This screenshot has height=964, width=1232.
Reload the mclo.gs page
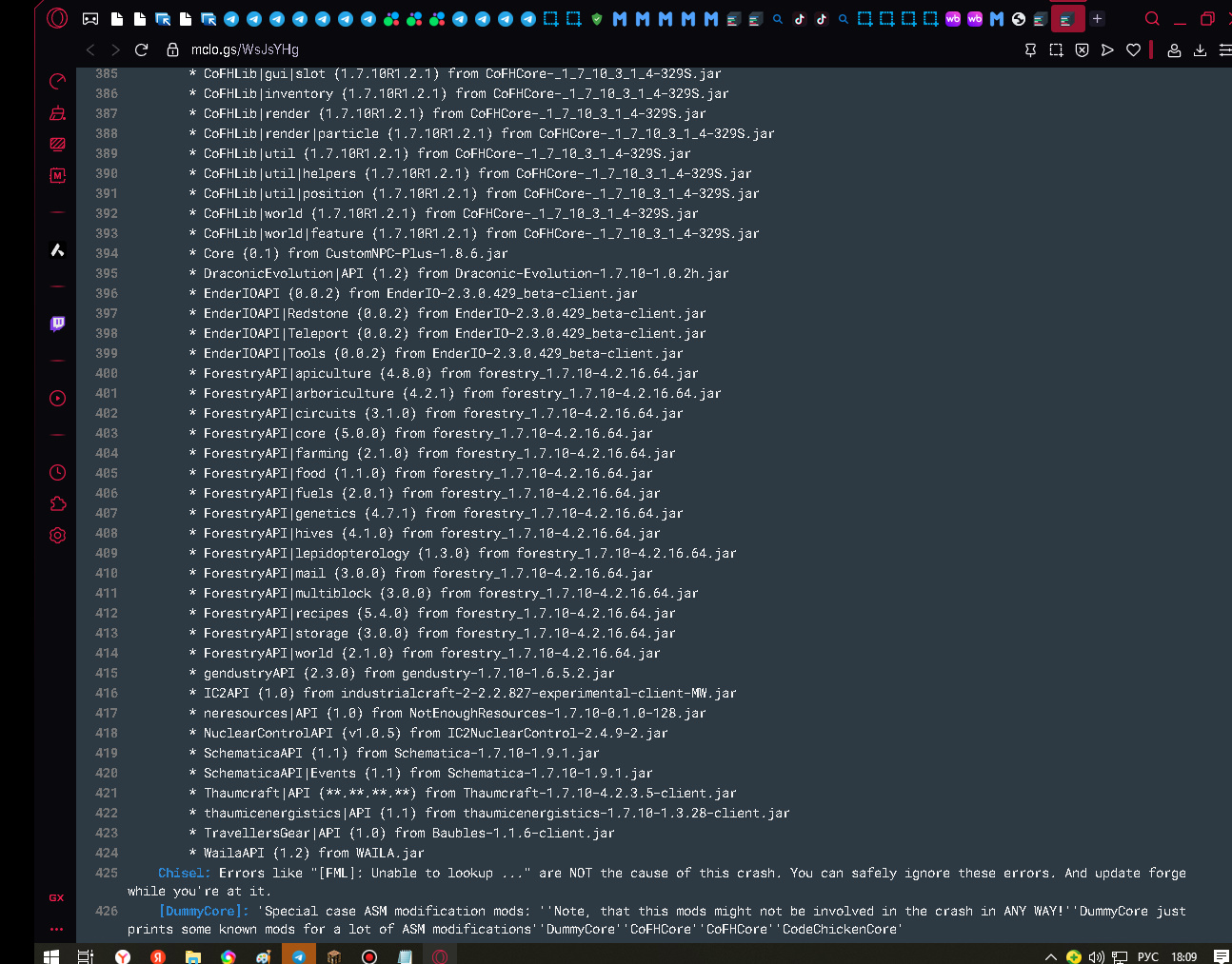coord(142,49)
